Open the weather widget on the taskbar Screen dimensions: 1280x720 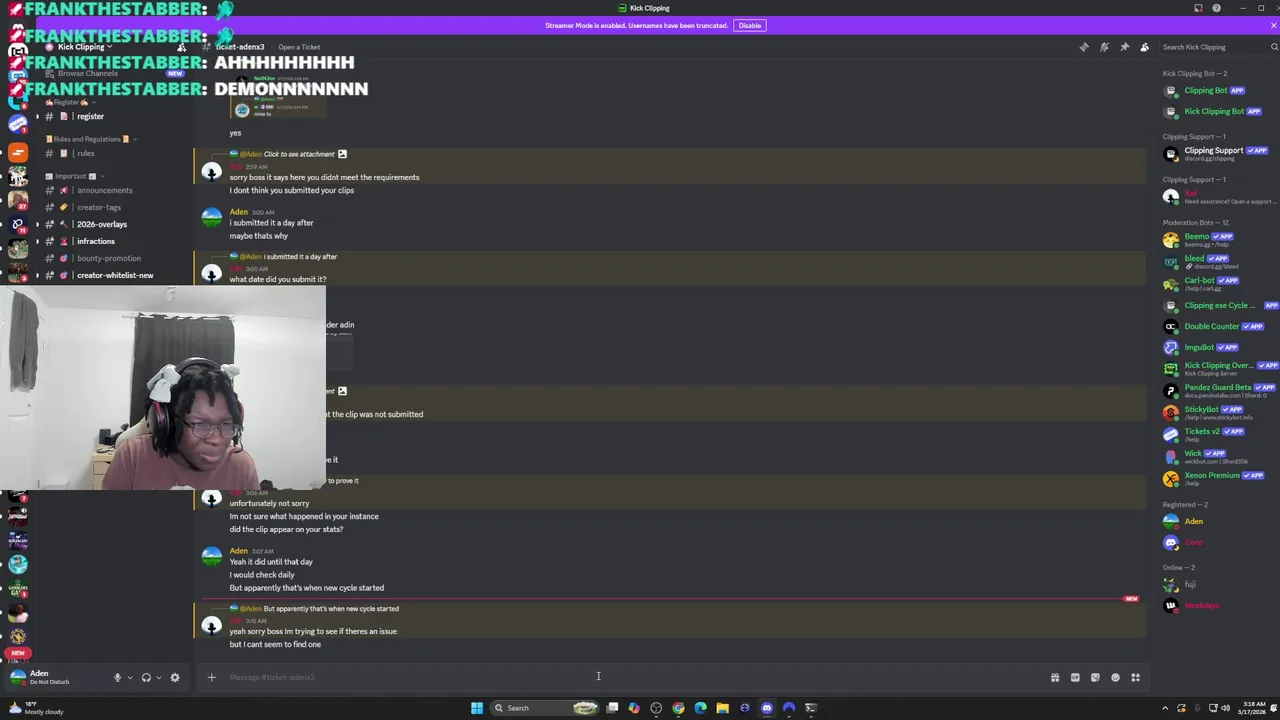tap(36, 708)
